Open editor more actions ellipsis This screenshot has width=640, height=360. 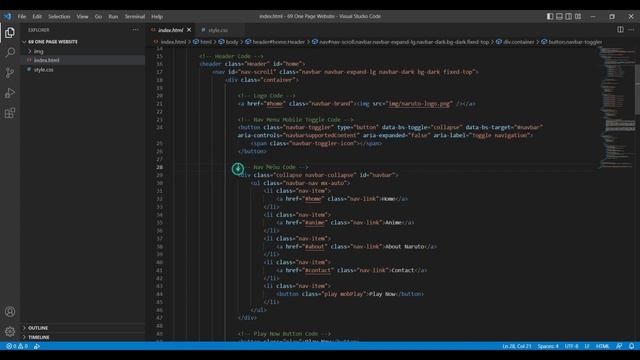[x=631, y=29]
